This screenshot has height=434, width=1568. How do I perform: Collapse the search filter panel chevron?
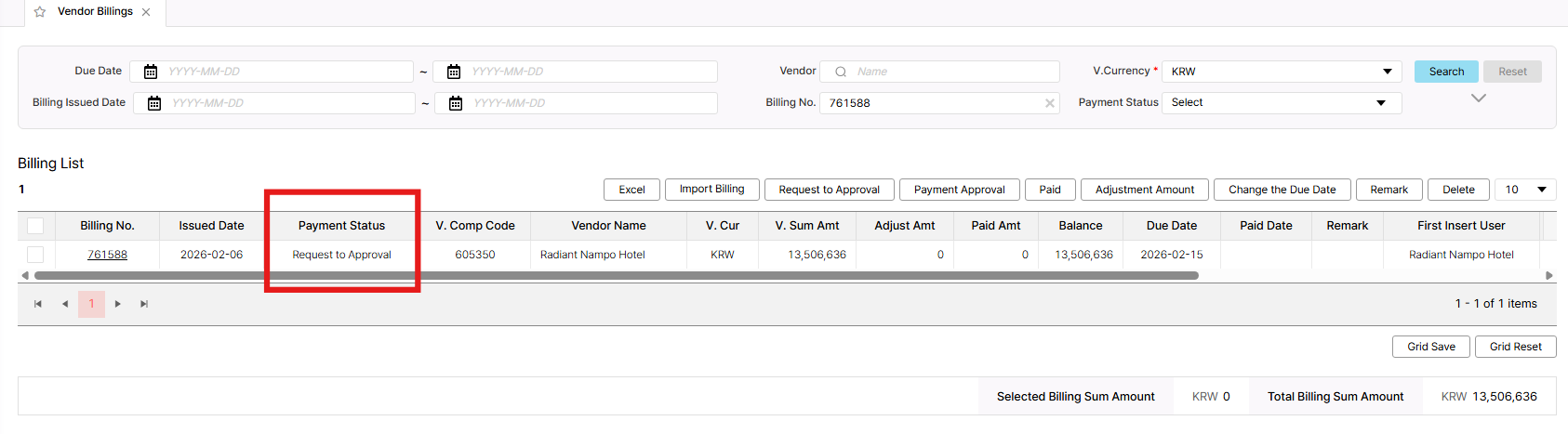[x=1478, y=99]
